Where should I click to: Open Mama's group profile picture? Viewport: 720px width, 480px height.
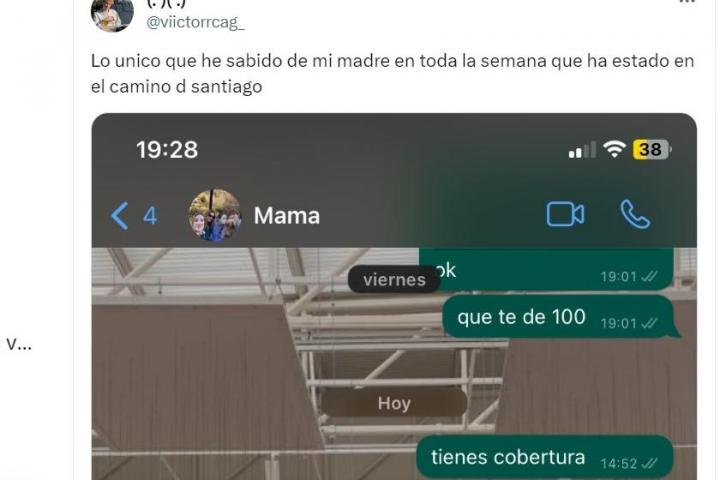(215, 215)
